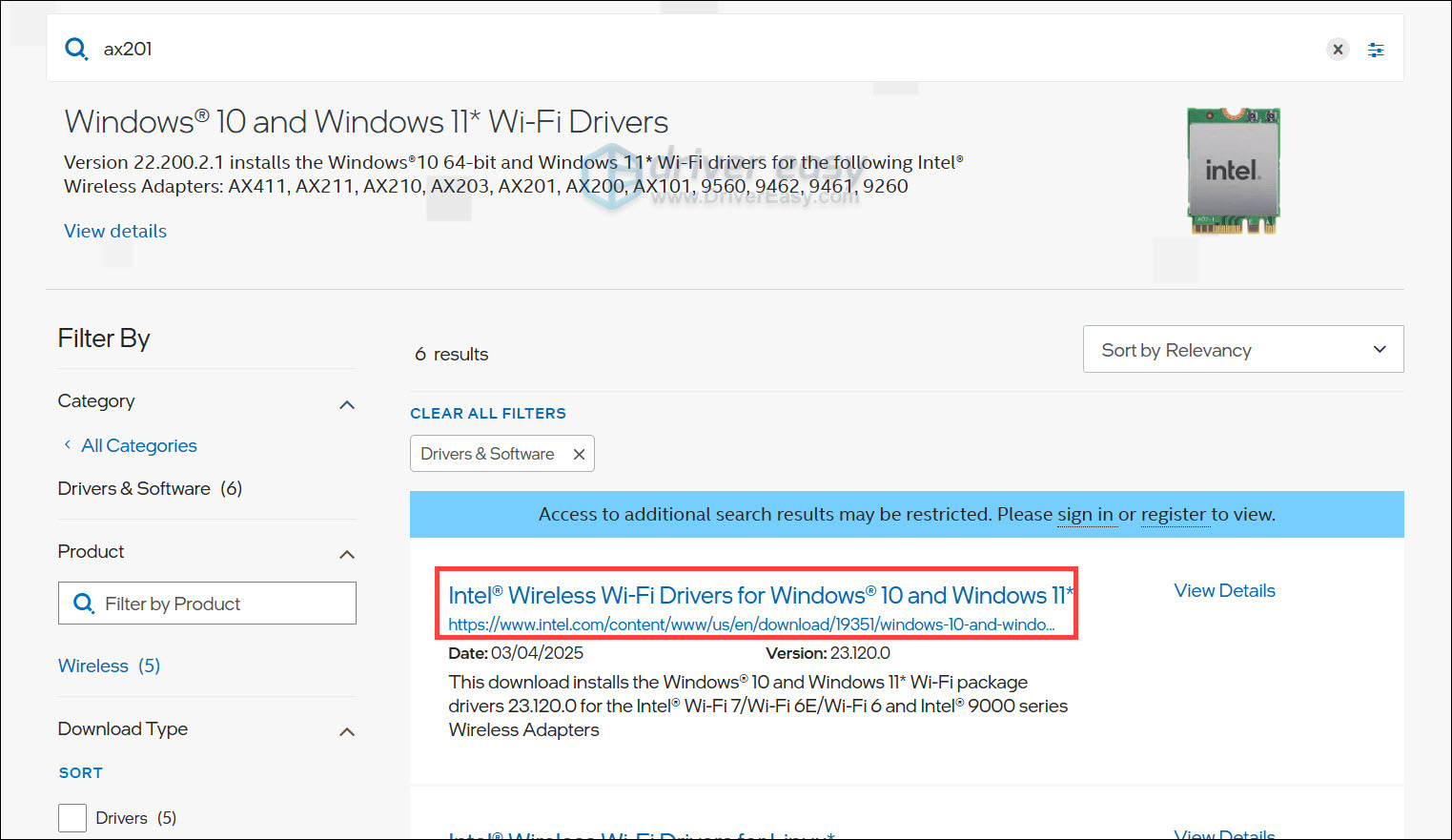Image resolution: width=1452 pixels, height=840 pixels.
Task: Click inside the Filter by Product input field
Action: pyautogui.click(x=210, y=603)
